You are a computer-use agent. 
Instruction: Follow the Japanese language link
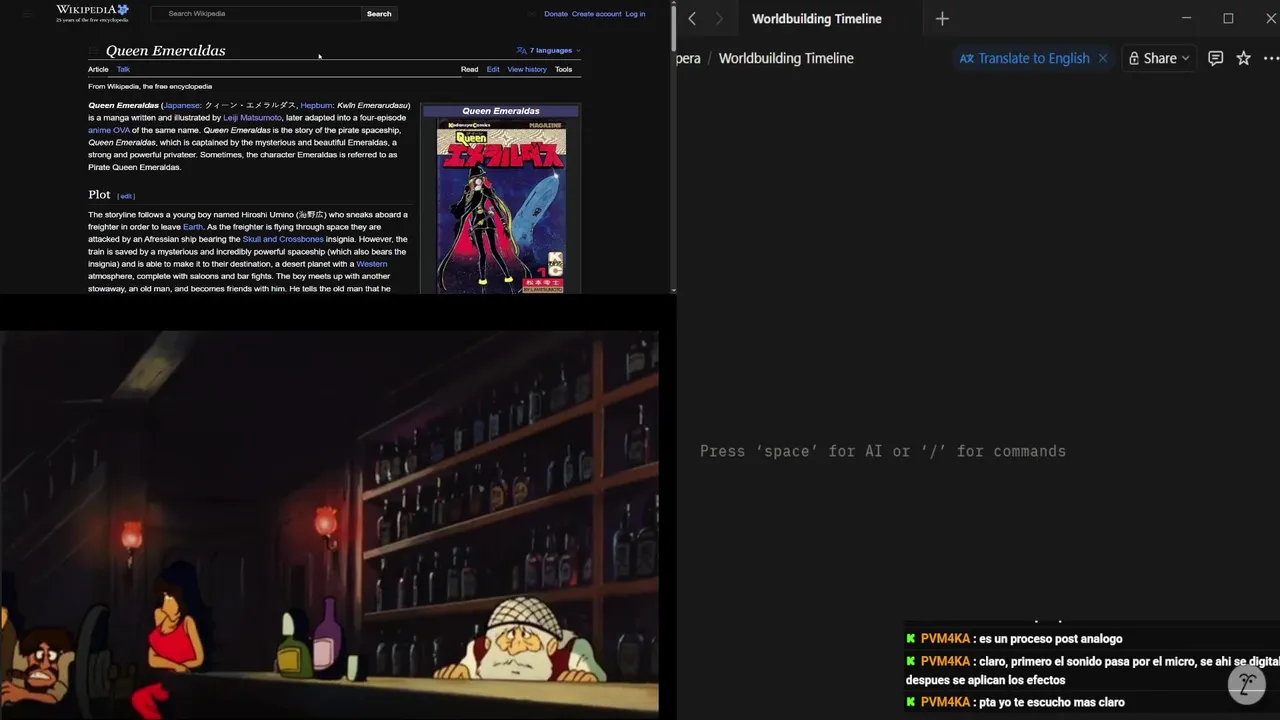point(182,105)
